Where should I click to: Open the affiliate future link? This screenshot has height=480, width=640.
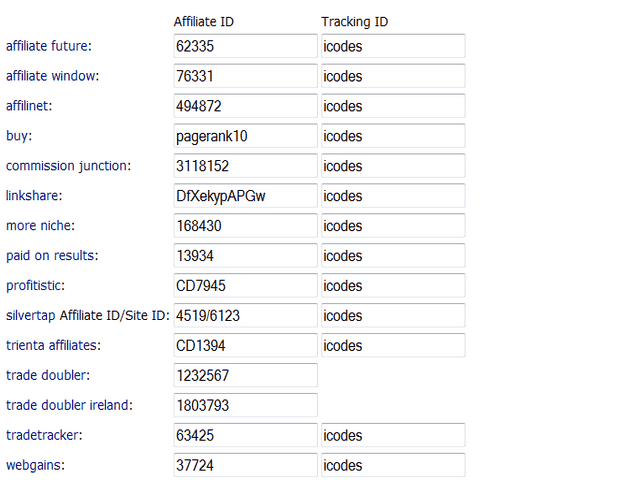49,46
